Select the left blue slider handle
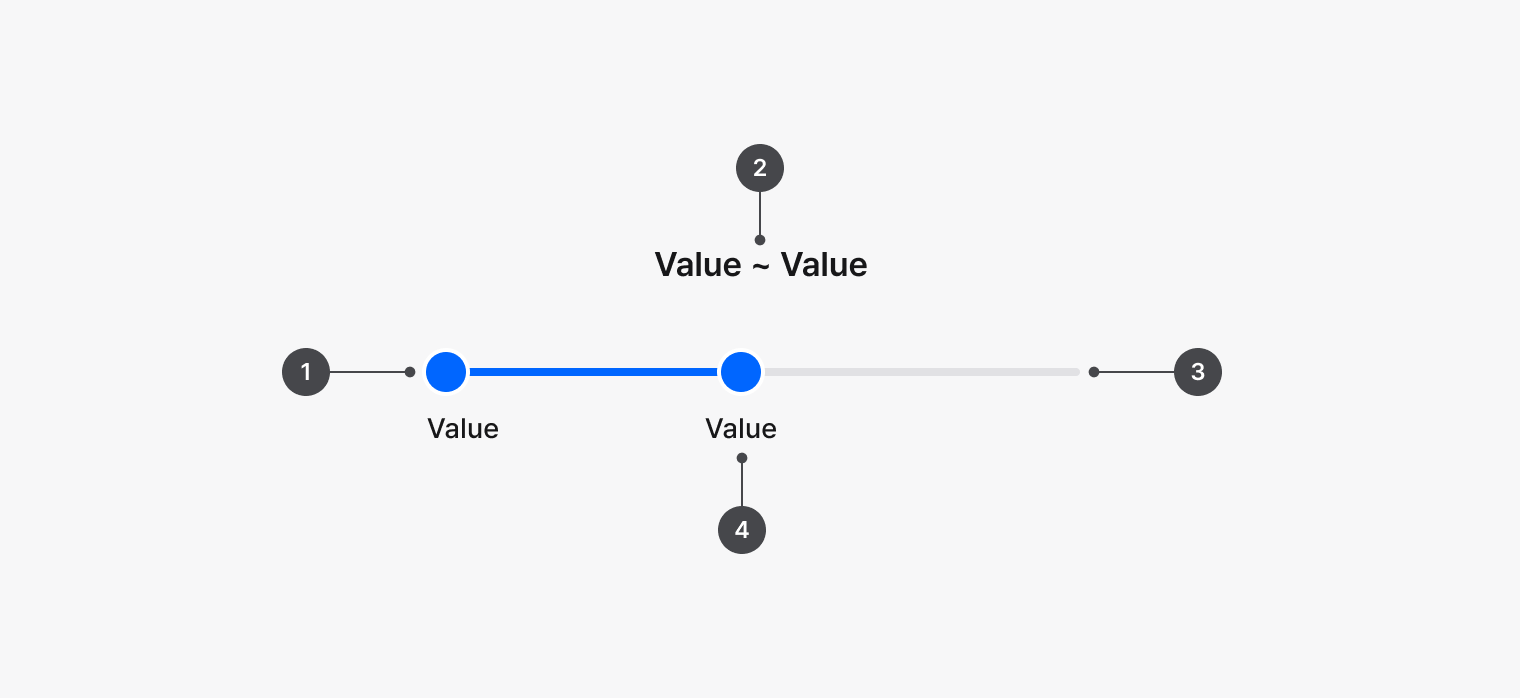Image resolution: width=1520 pixels, height=698 pixels. [x=446, y=372]
